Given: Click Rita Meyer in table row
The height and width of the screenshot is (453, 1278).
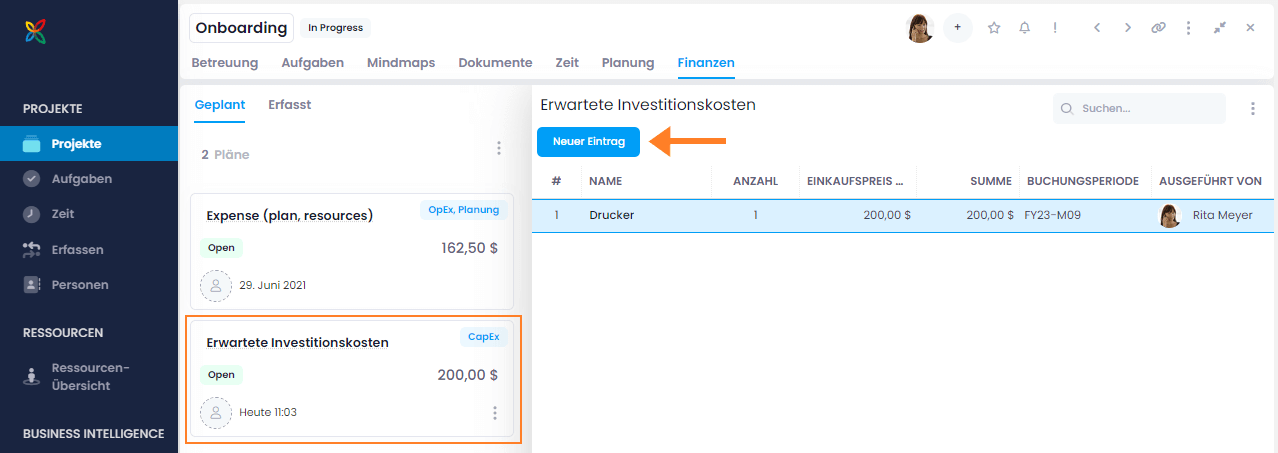Looking at the screenshot, I should (x=1223, y=215).
